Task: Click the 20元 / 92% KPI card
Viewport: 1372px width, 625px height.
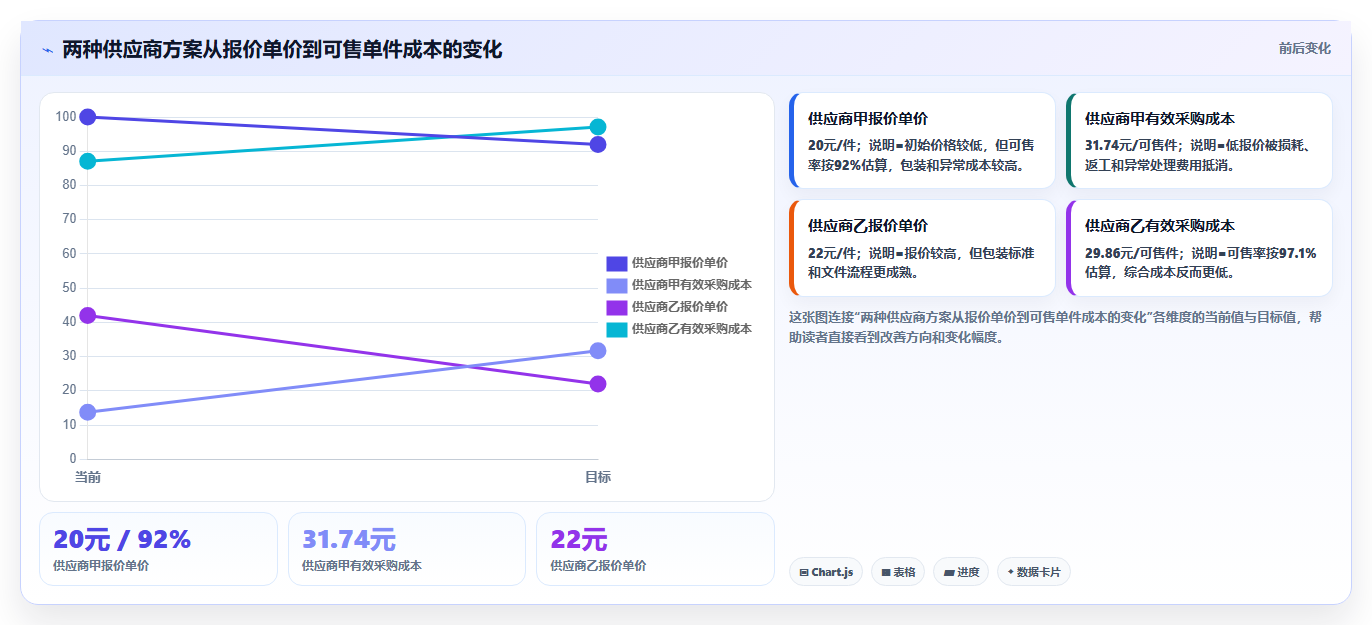Action: pos(158,549)
